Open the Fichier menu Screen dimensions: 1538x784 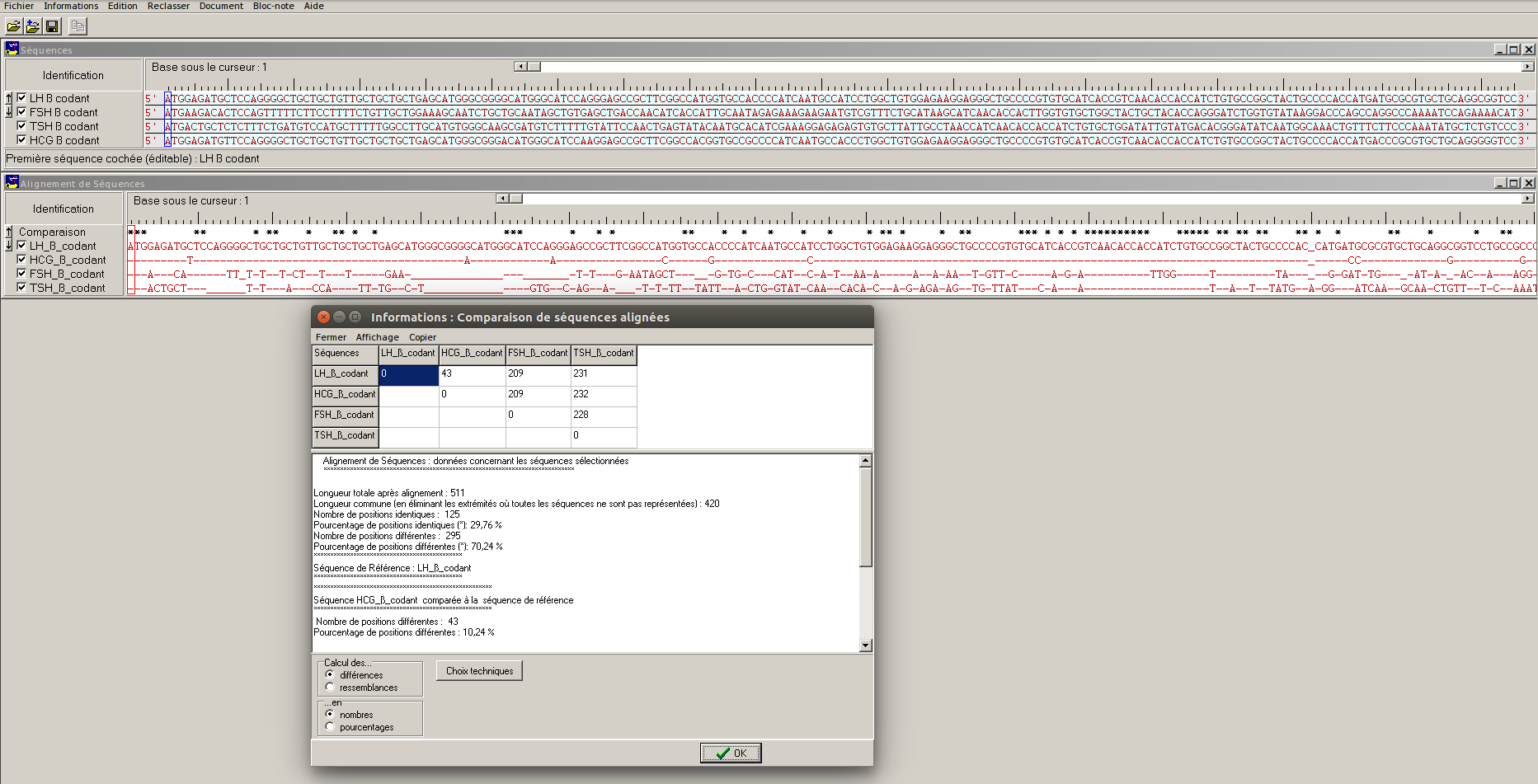[x=19, y=6]
